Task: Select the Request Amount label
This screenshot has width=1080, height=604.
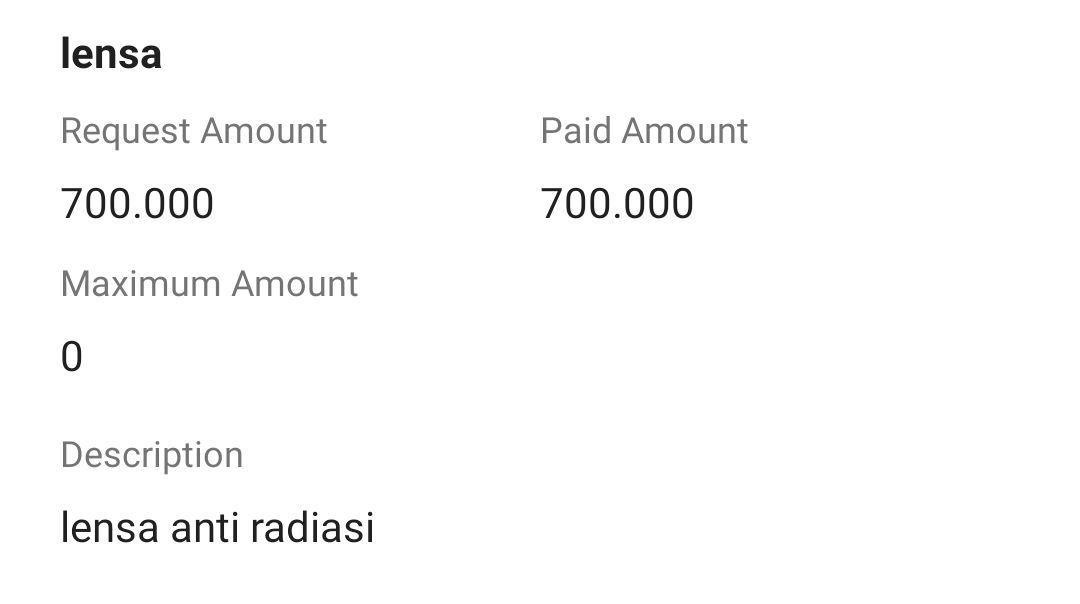Action: 194,131
